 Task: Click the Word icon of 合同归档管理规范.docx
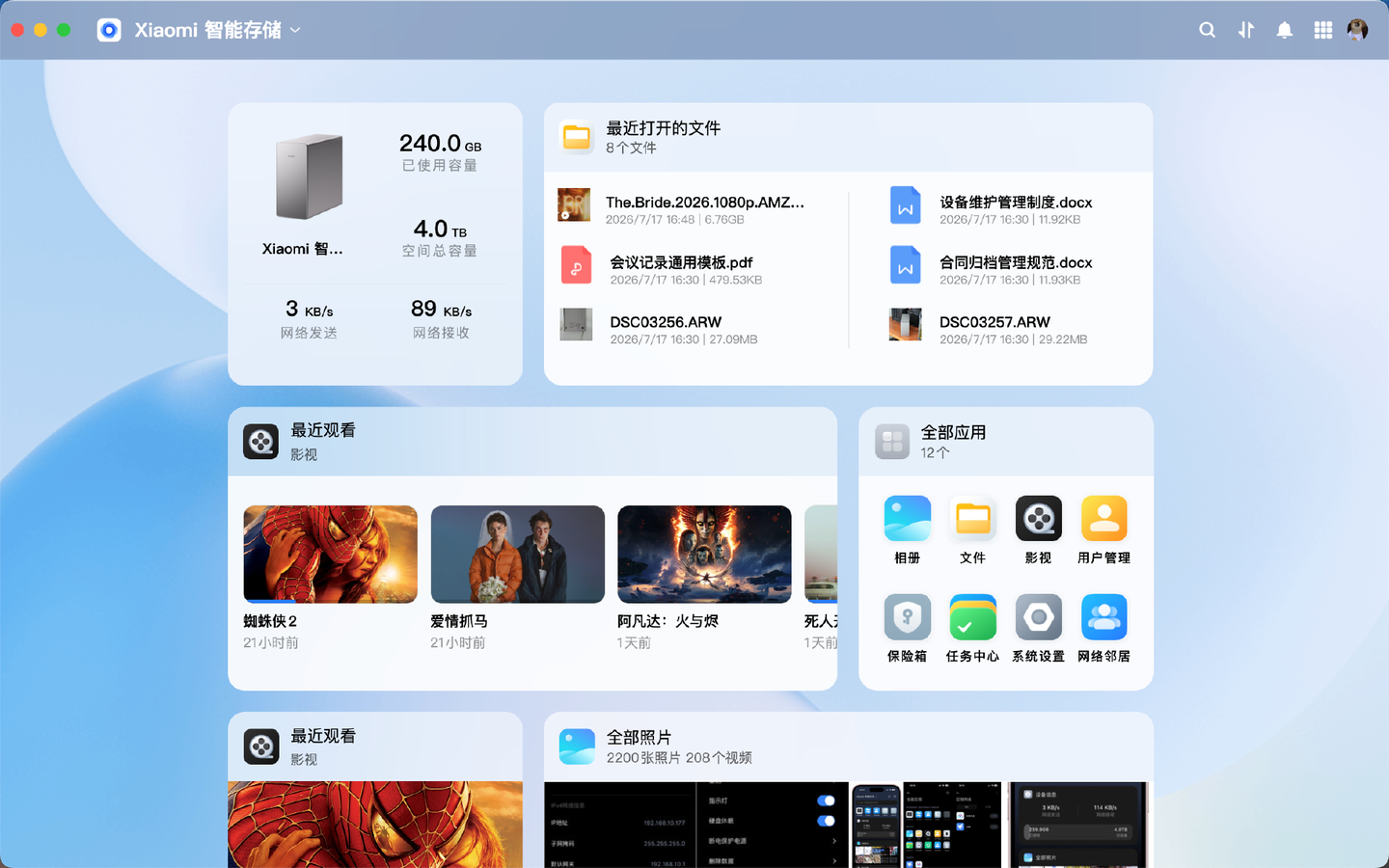(906, 265)
